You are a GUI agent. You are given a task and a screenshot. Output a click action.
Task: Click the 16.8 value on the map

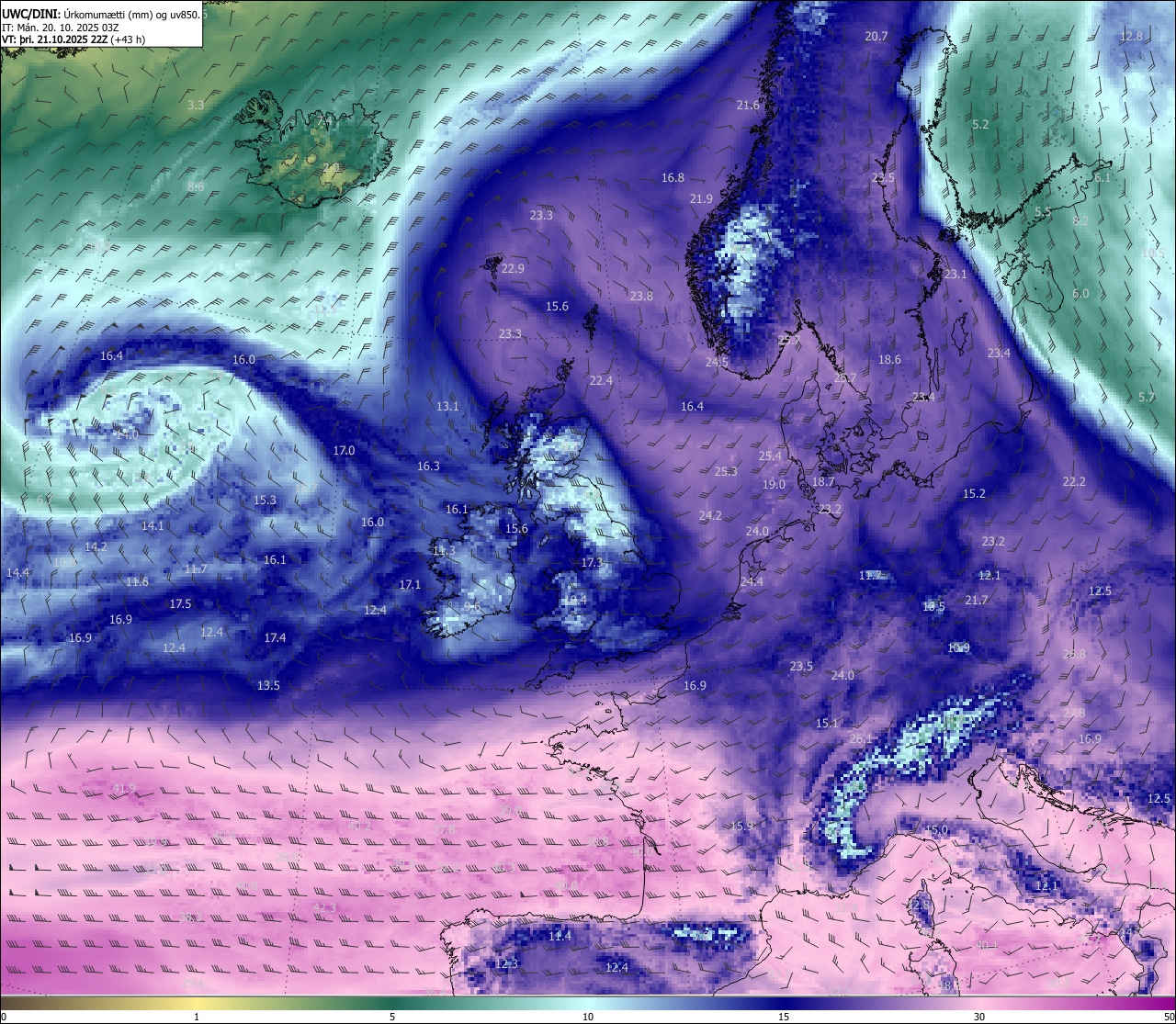coord(673,178)
